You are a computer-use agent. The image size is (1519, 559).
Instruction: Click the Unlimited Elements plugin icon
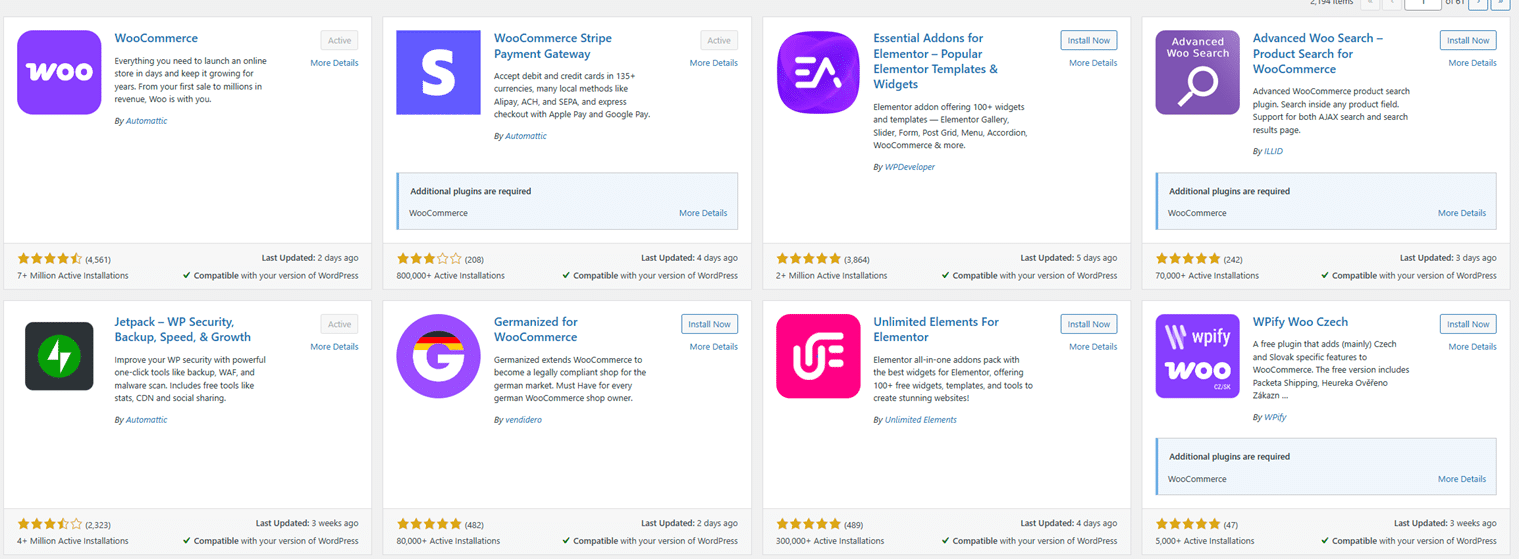click(818, 356)
